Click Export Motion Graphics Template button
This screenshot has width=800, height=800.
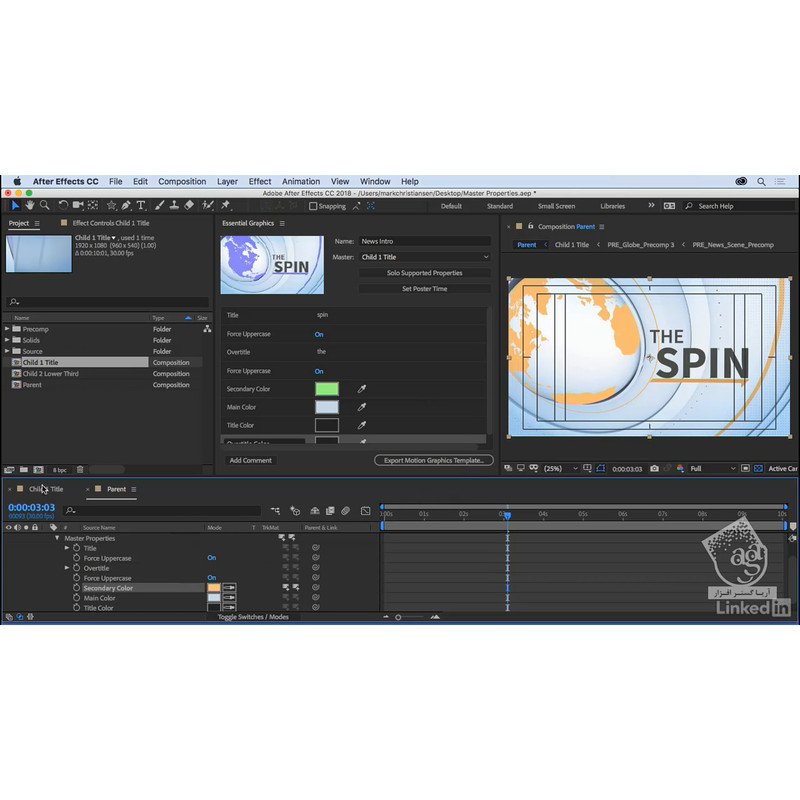[434, 460]
